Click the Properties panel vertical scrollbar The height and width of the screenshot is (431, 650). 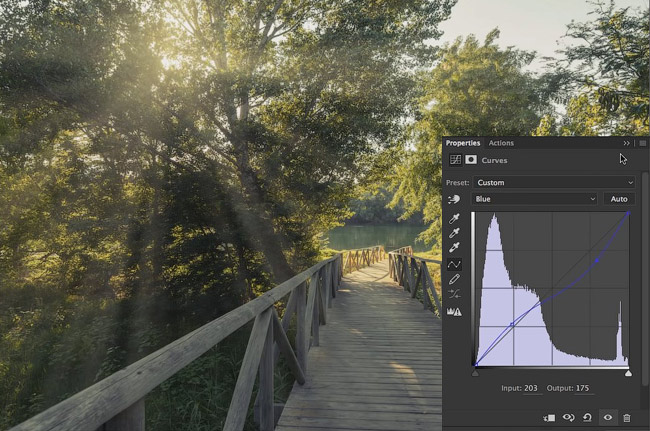pos(645,280)
